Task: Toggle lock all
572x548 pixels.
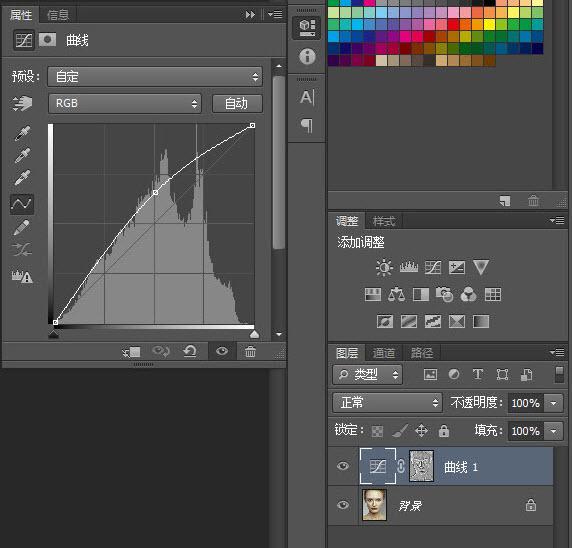Action: point(444,431)
